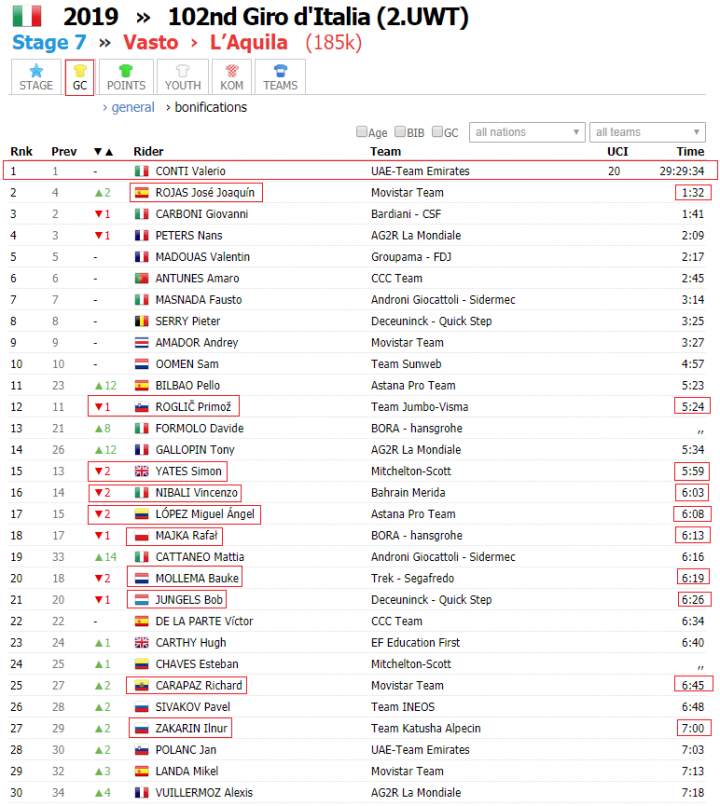Switch to the YOUTH classification tab
Image resolution: width=720 pixels, height=806 pixels.
(x=182, y=77)
